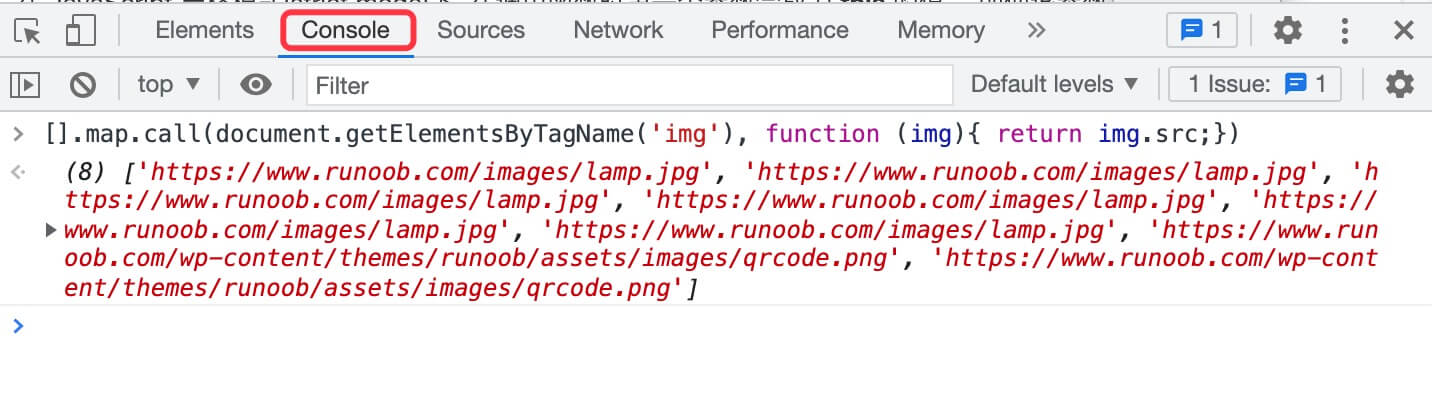This screenshot has height=406, width=1432.
Task: Click the messages badge showing 1
Action: 1201,31
